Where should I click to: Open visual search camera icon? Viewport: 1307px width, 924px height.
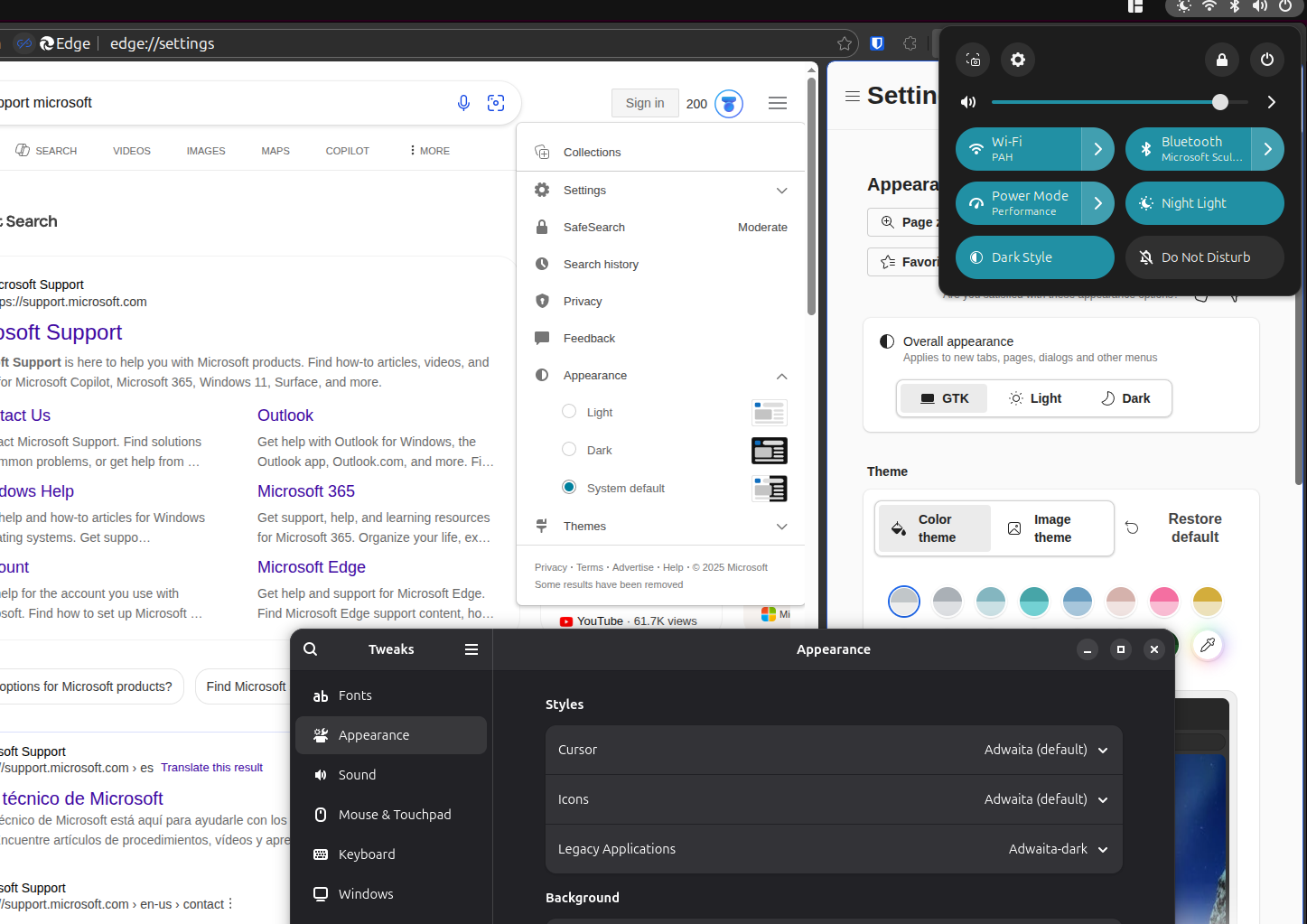click(496, 103)
